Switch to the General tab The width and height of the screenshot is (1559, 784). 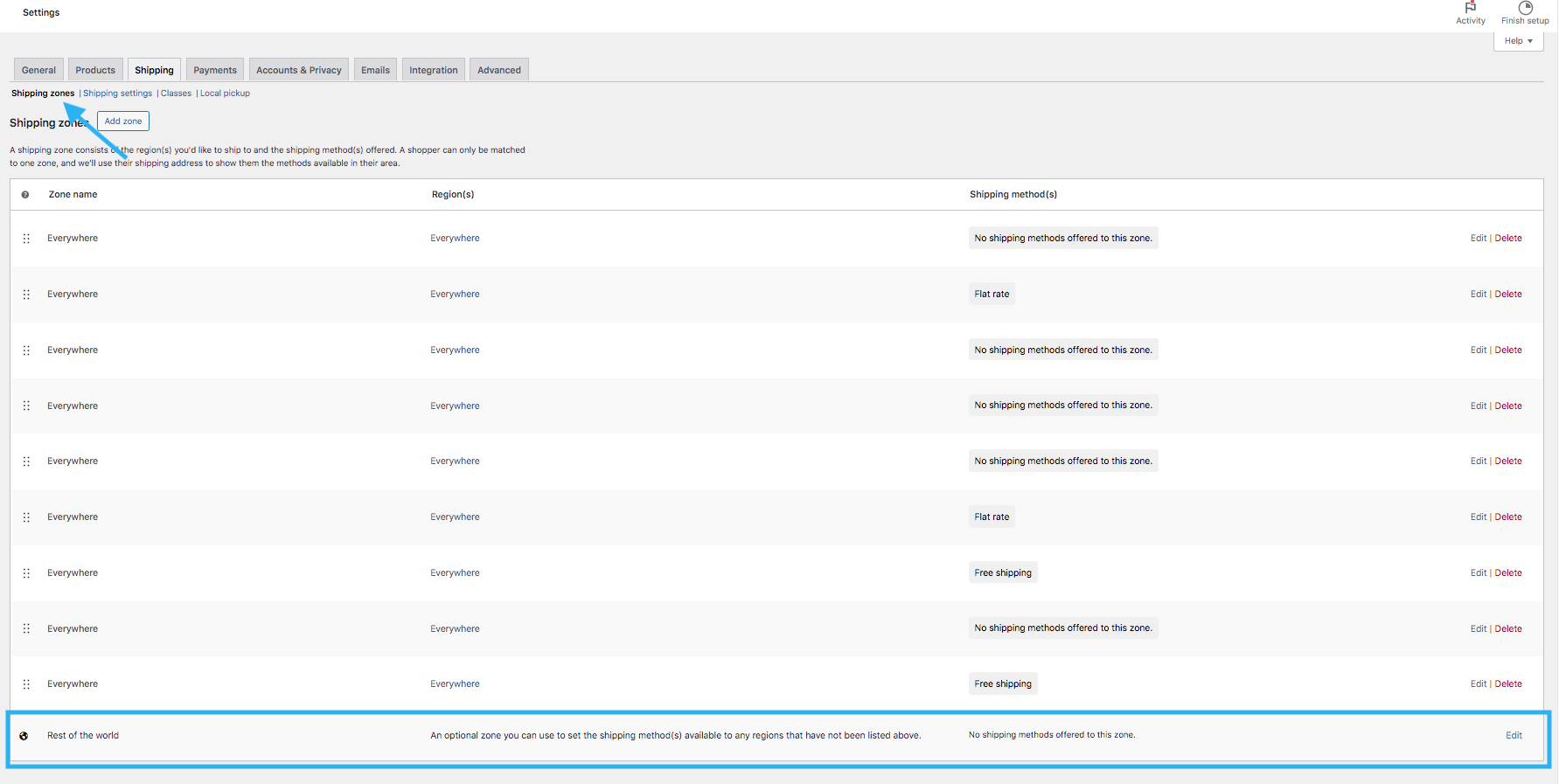tap(38, 70)
